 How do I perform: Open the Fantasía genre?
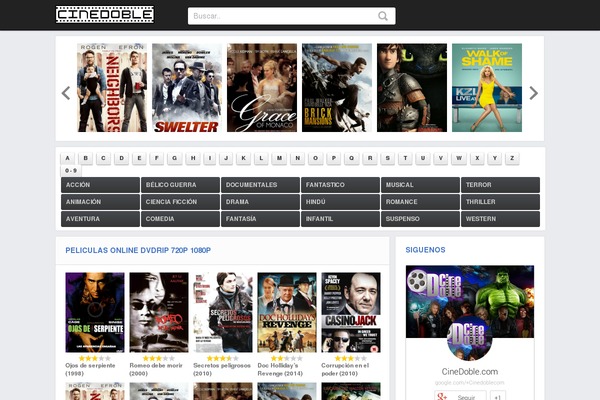260,219
